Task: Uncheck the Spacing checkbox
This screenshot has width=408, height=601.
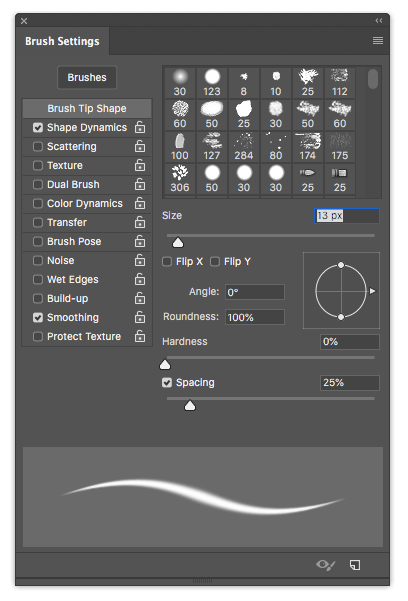Action: [167, 383]
